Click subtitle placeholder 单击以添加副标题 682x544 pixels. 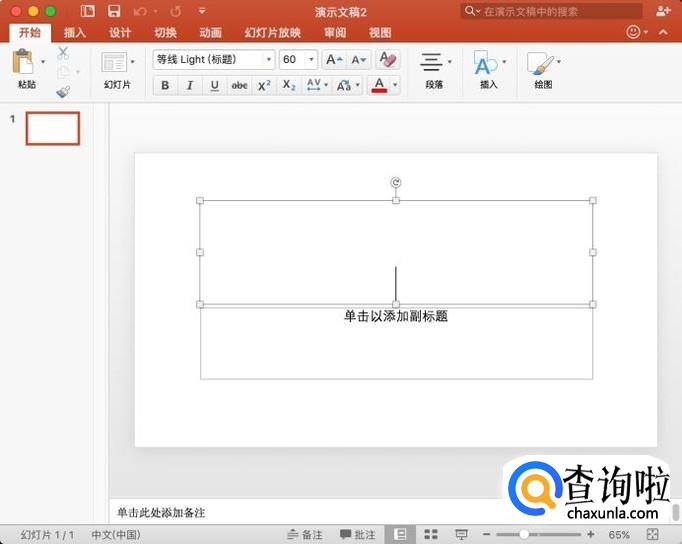tap(396, 316)
